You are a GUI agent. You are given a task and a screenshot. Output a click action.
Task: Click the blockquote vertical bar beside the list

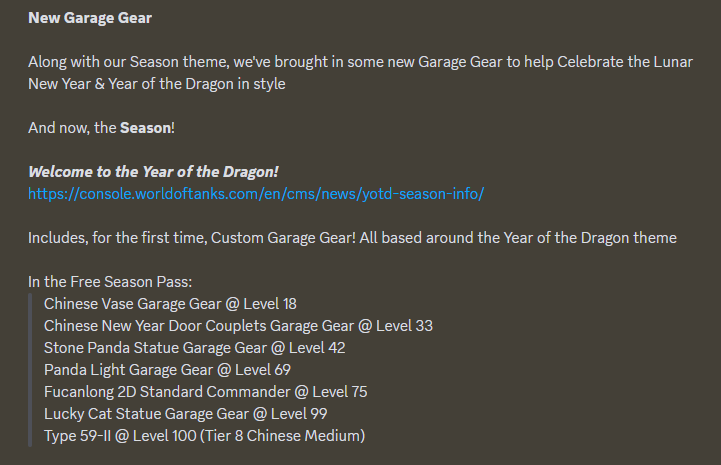30,370
